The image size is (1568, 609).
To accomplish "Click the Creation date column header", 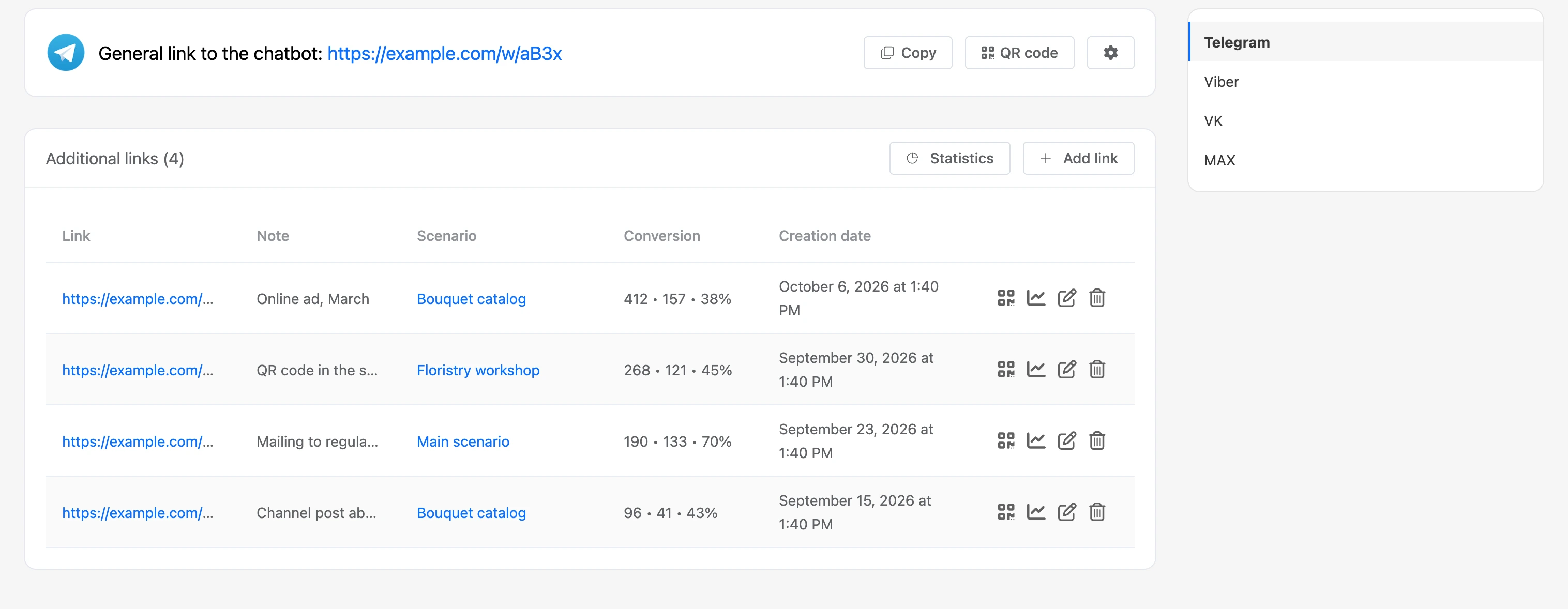I will click(x=824, y=235).
